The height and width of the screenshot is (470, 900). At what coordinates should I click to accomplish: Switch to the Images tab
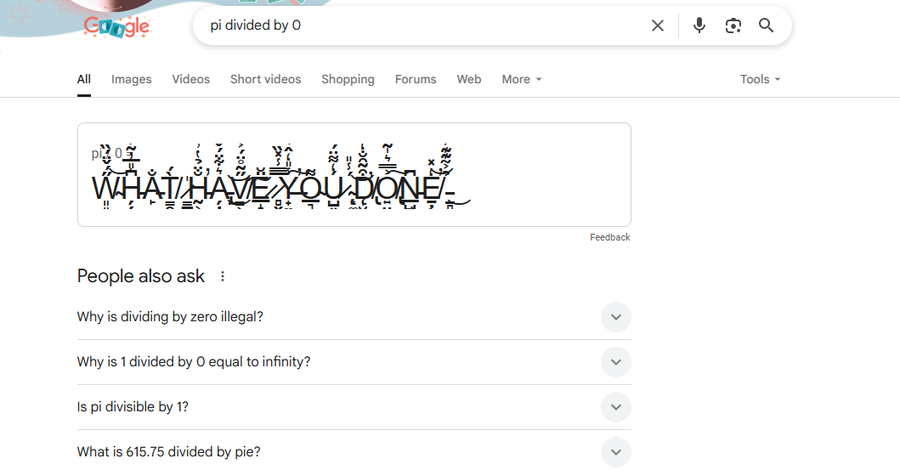(x=131, y=80)
